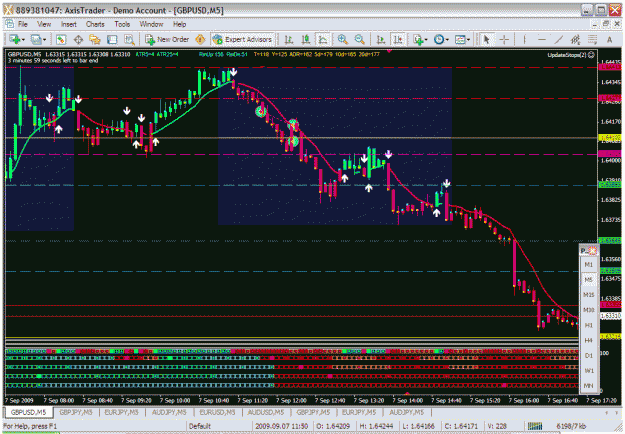Close the floating period panel
625x434 pixels.
click(x=593, y=251)
